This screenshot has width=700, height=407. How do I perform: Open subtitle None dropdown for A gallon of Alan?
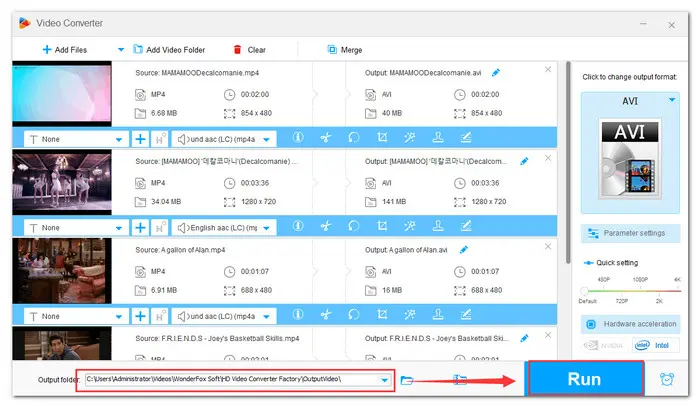pos(76,316)
